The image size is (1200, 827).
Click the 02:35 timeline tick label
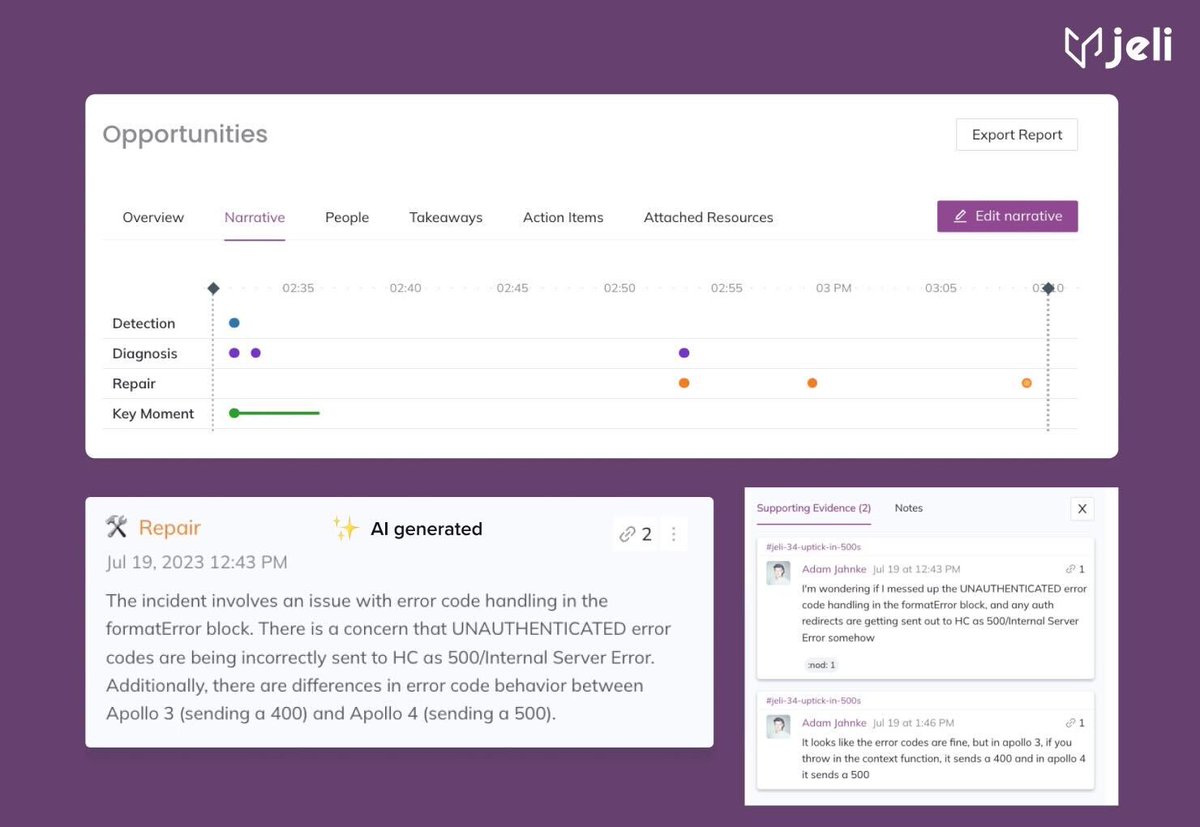(298, 288)
